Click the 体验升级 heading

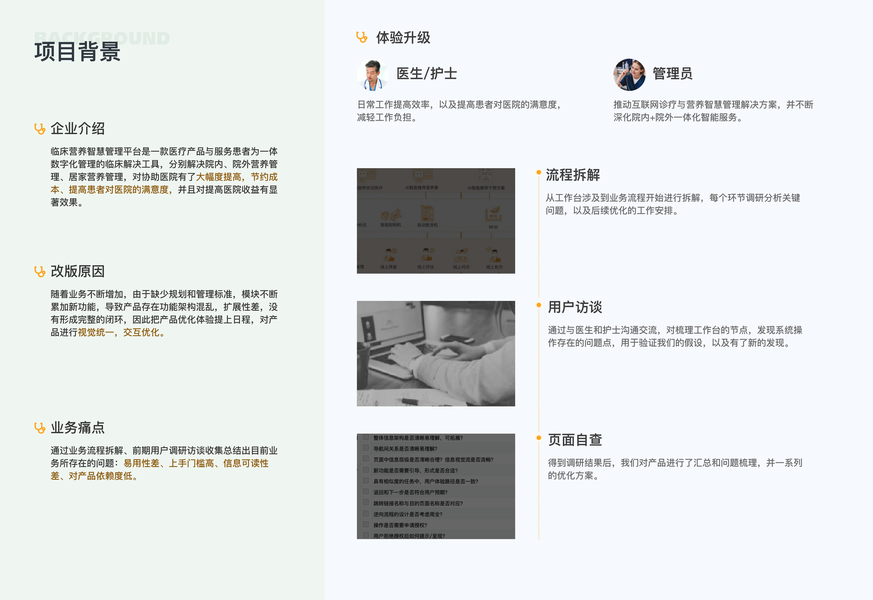click(403, 37)
